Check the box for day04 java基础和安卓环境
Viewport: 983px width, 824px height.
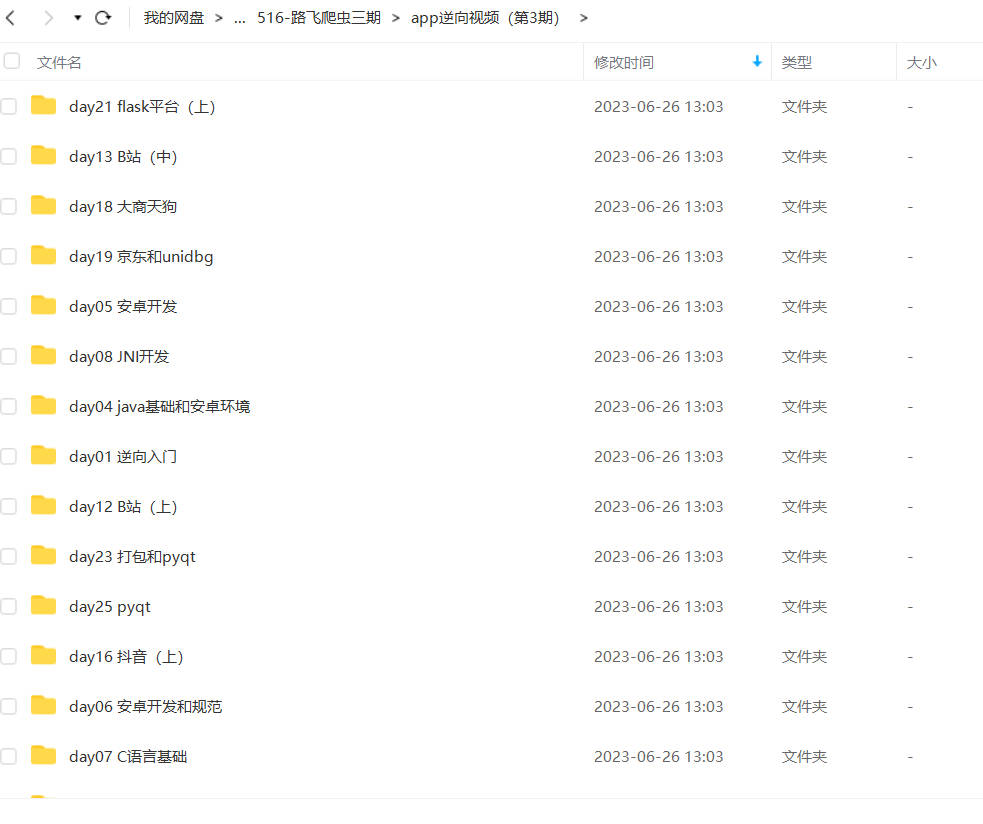click(9, 406)
